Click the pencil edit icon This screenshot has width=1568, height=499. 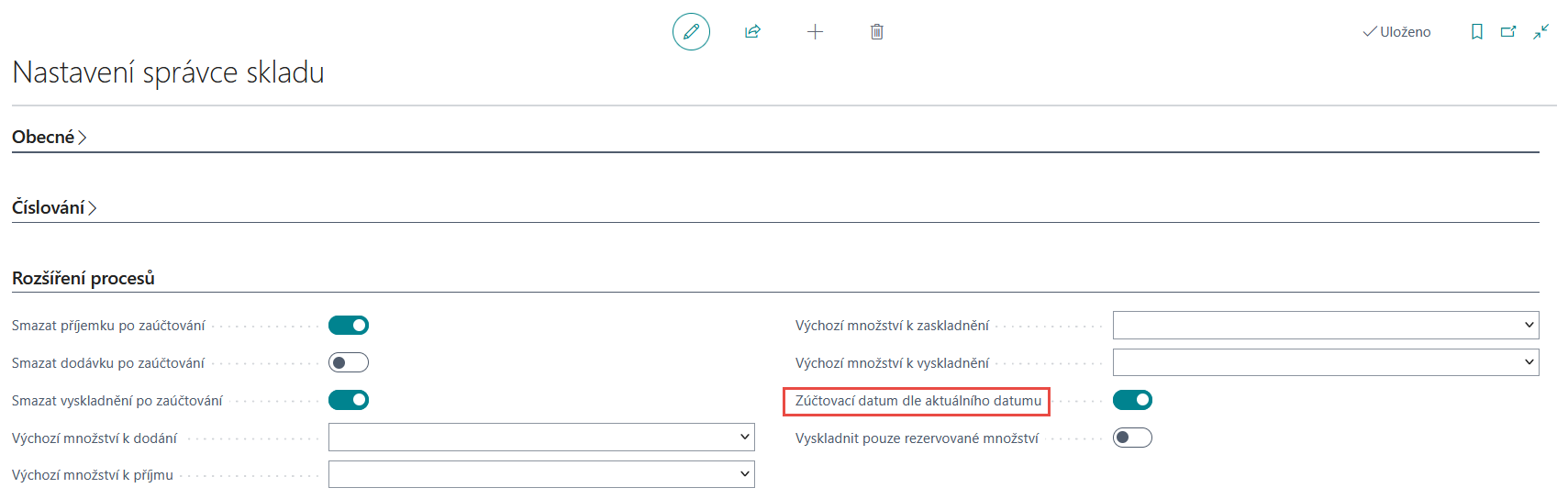coord(691,32)
